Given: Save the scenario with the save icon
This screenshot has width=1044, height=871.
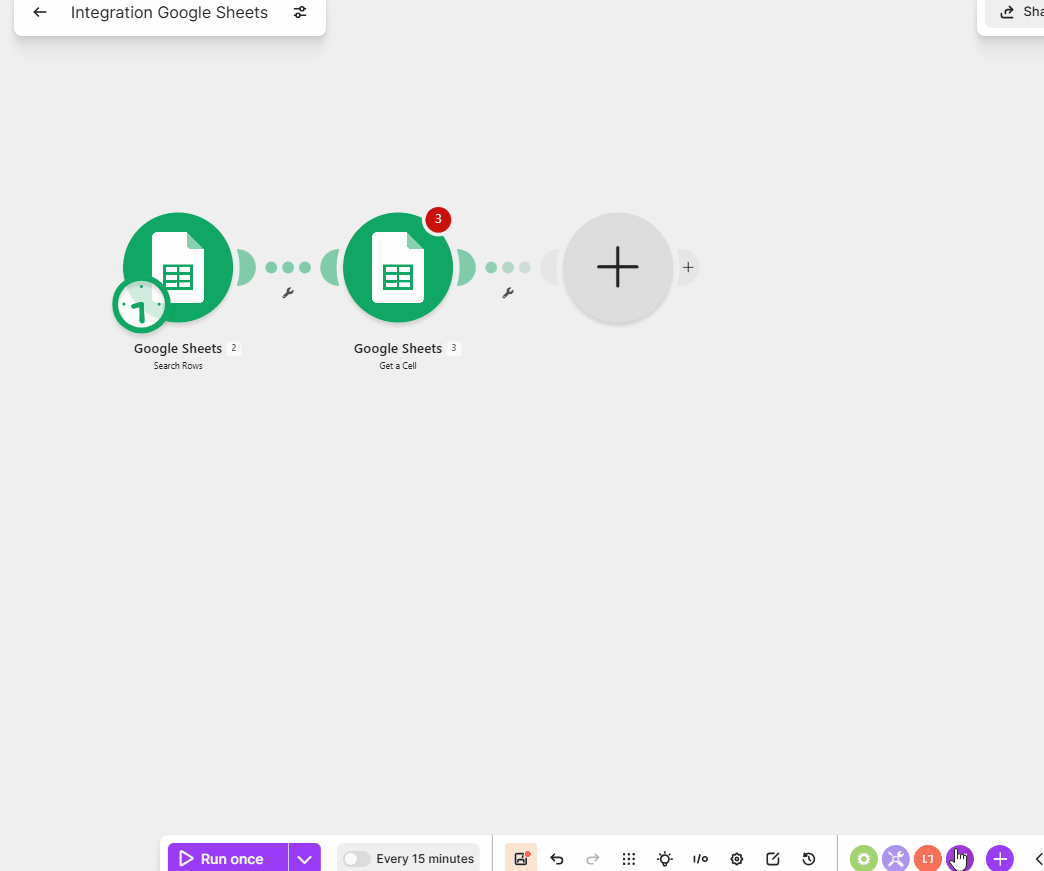Looking at the screenshot, I should pos(521,858).
